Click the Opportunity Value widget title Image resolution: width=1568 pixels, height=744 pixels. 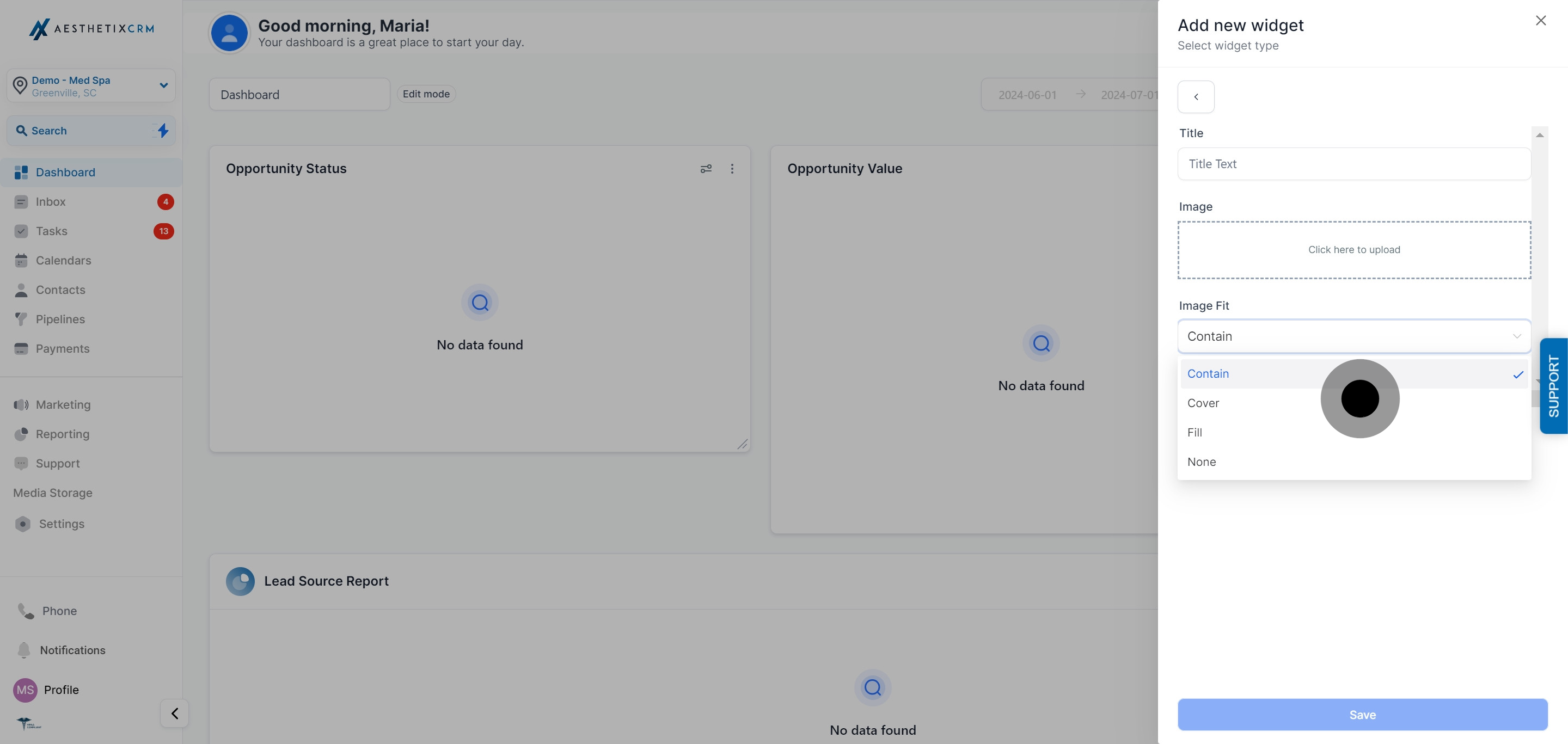[x=845, y=169]
